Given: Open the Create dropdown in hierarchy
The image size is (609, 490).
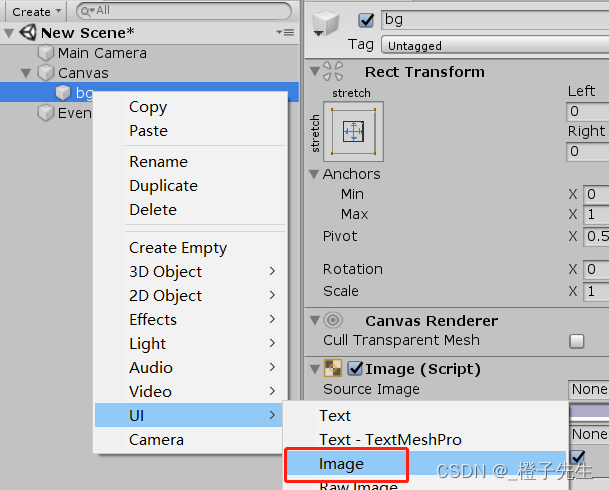Looking at the screenshot, I should click(x=36, y=11).
